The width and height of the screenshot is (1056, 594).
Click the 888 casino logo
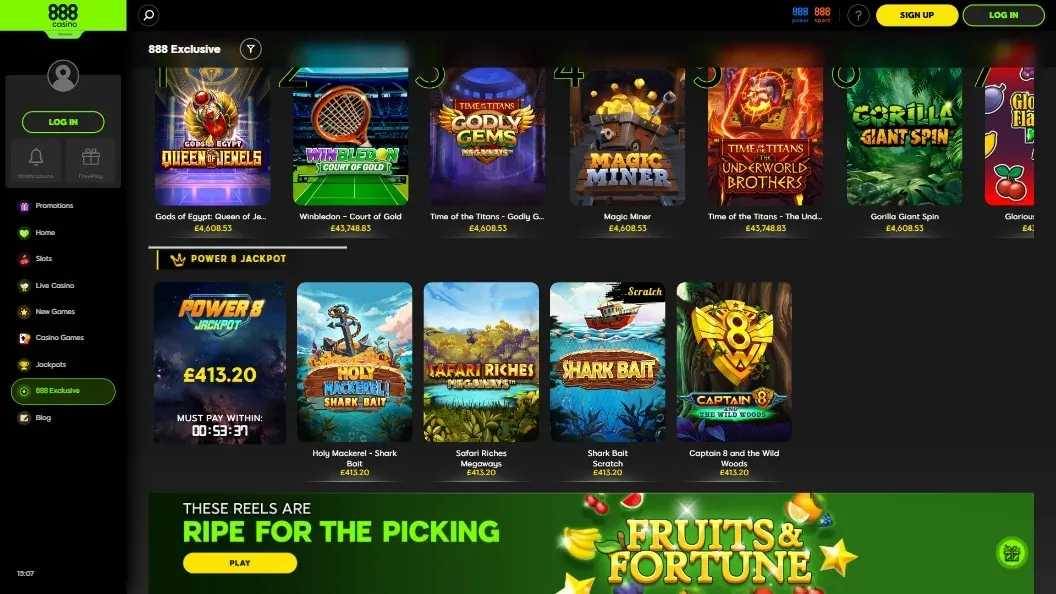[63, 15]
